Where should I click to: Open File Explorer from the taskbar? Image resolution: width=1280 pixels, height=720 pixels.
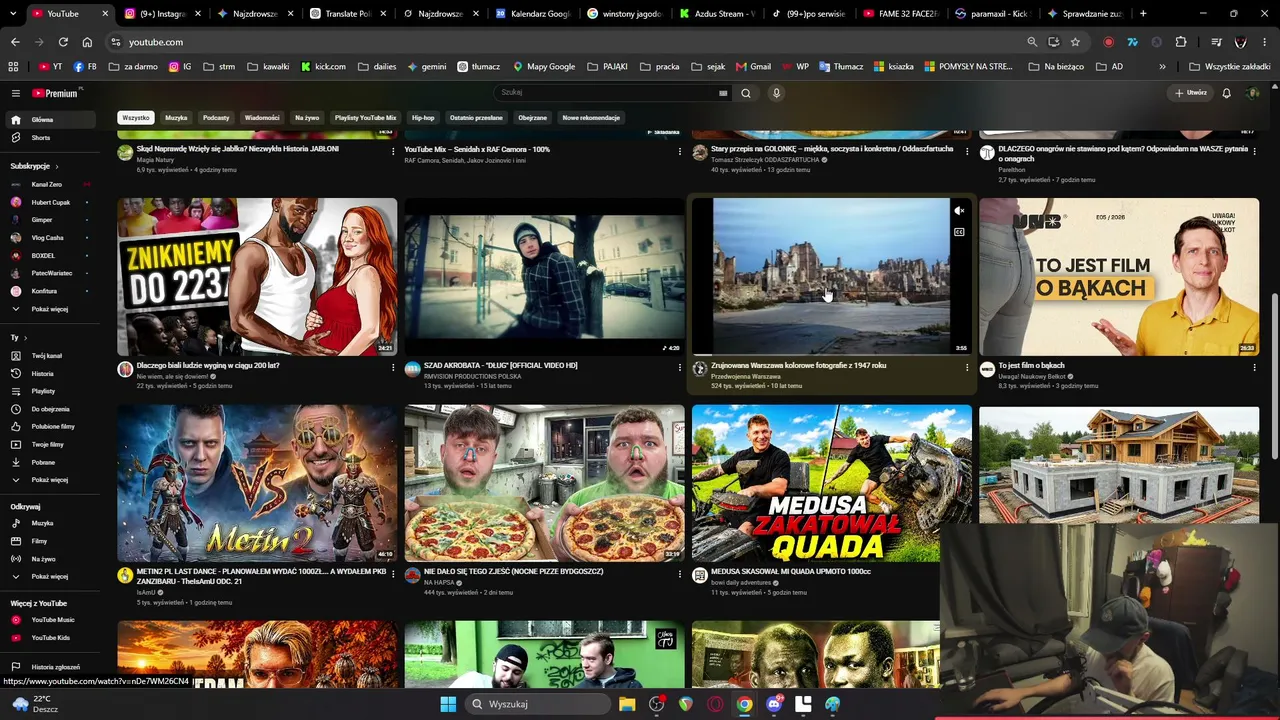627,704
